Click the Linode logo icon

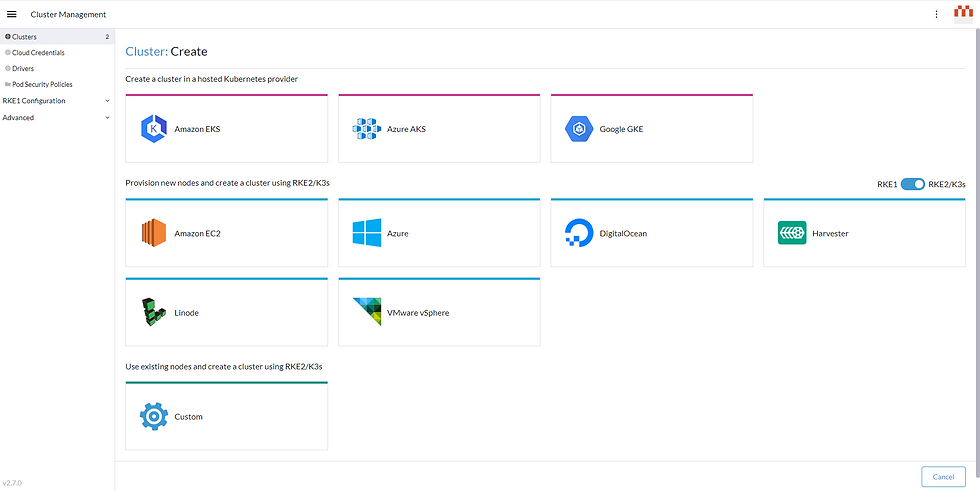click(x=154, y=312)
